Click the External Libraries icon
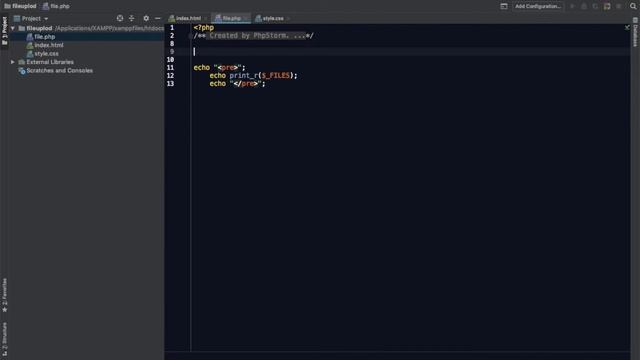Screen dimensions: 640x360 pyautogui.click(x=22, y=62)
